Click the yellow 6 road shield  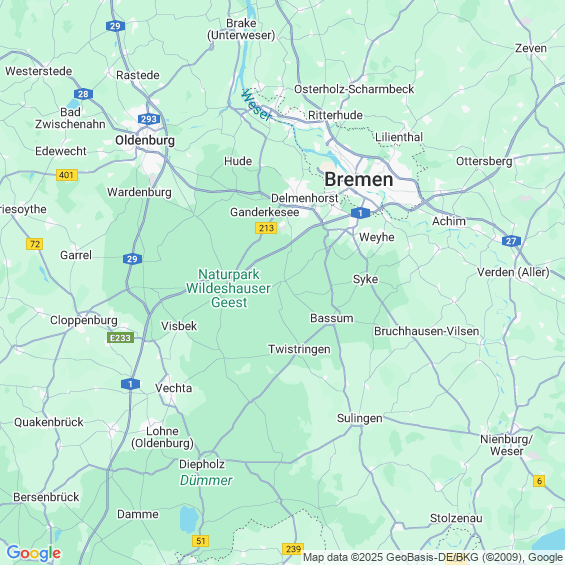point(539,481)
